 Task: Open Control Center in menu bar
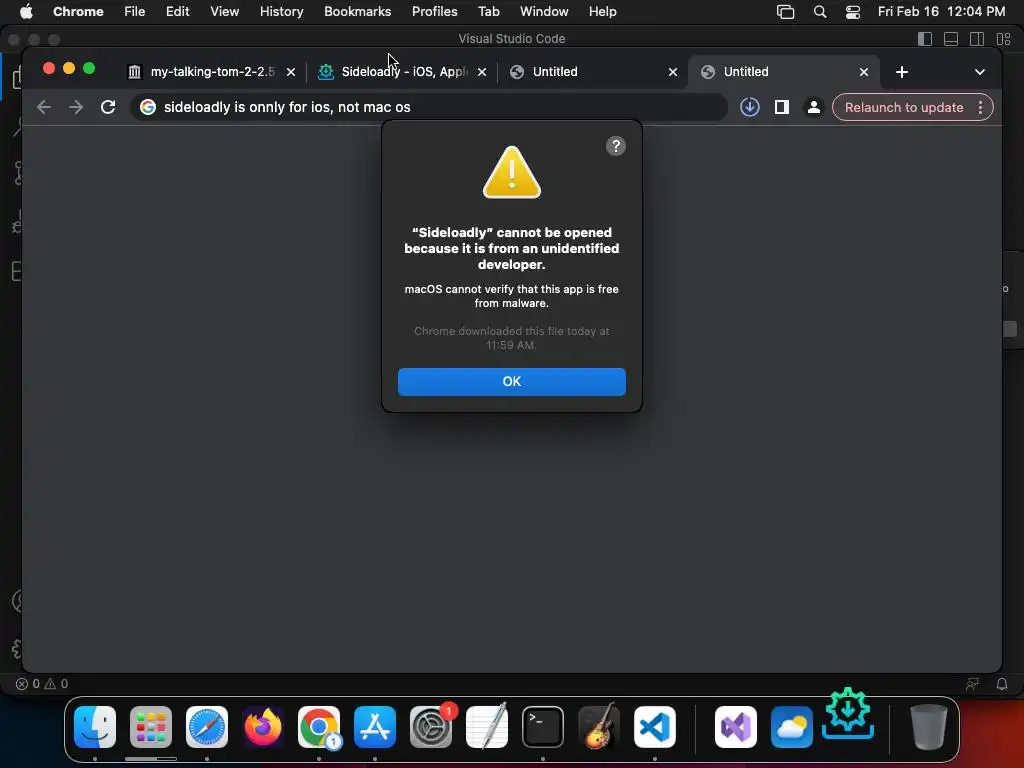tap(853, 12)
